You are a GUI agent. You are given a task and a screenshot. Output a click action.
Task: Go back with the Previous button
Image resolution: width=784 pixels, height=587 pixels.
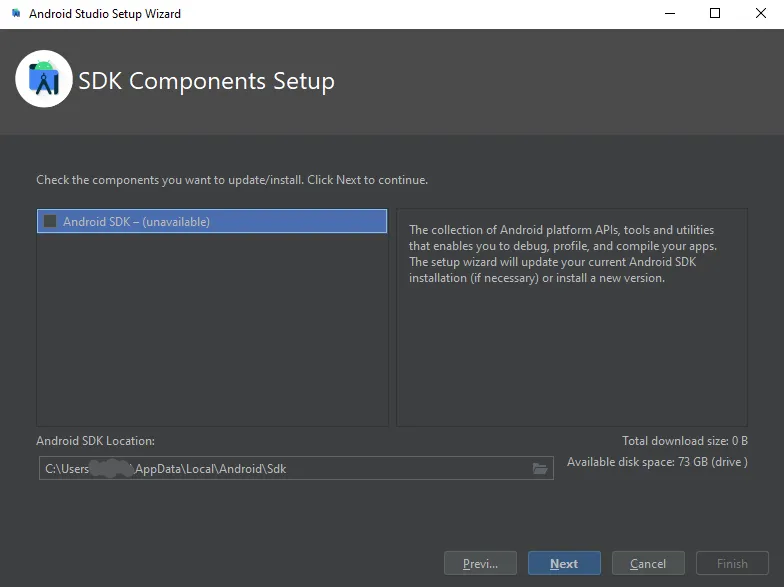pos(480,563)
